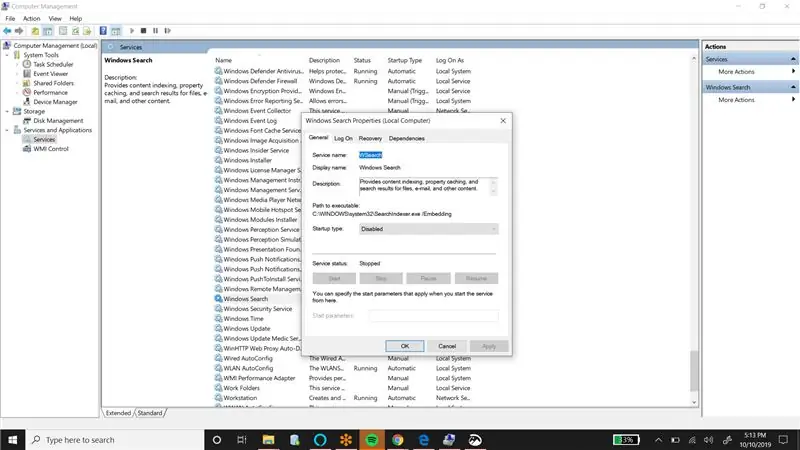
Task: Open the File menu
Action: point(10,18)
